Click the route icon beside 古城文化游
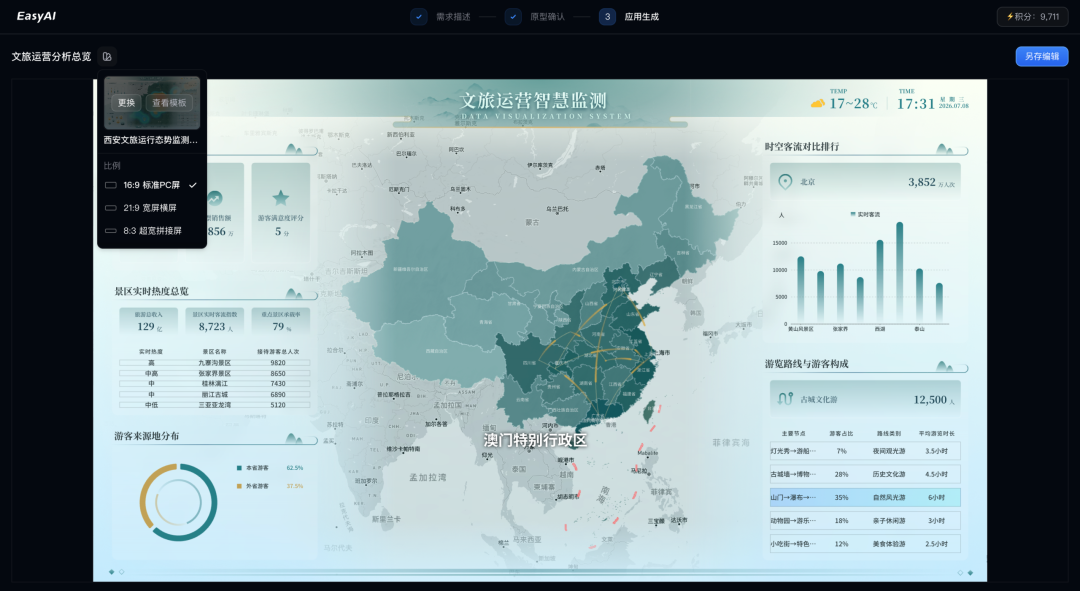Image resolution: width=1080 pixels, height=591 pixels. point(785,399)
